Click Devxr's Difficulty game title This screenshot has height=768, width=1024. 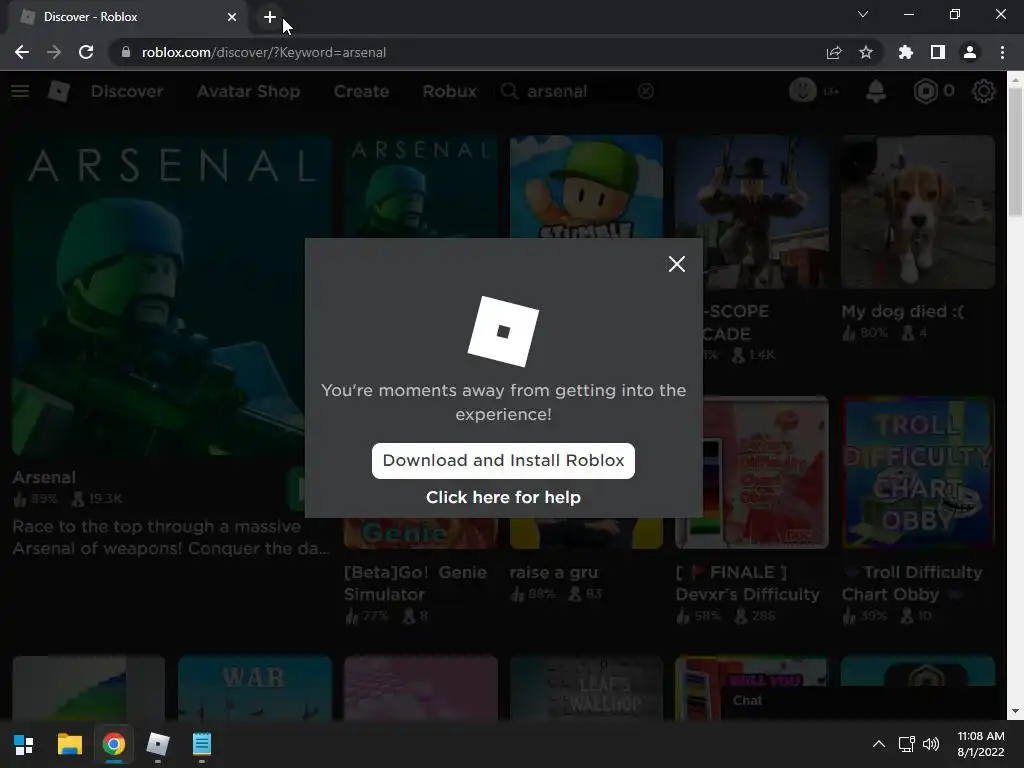coord(748,583)
